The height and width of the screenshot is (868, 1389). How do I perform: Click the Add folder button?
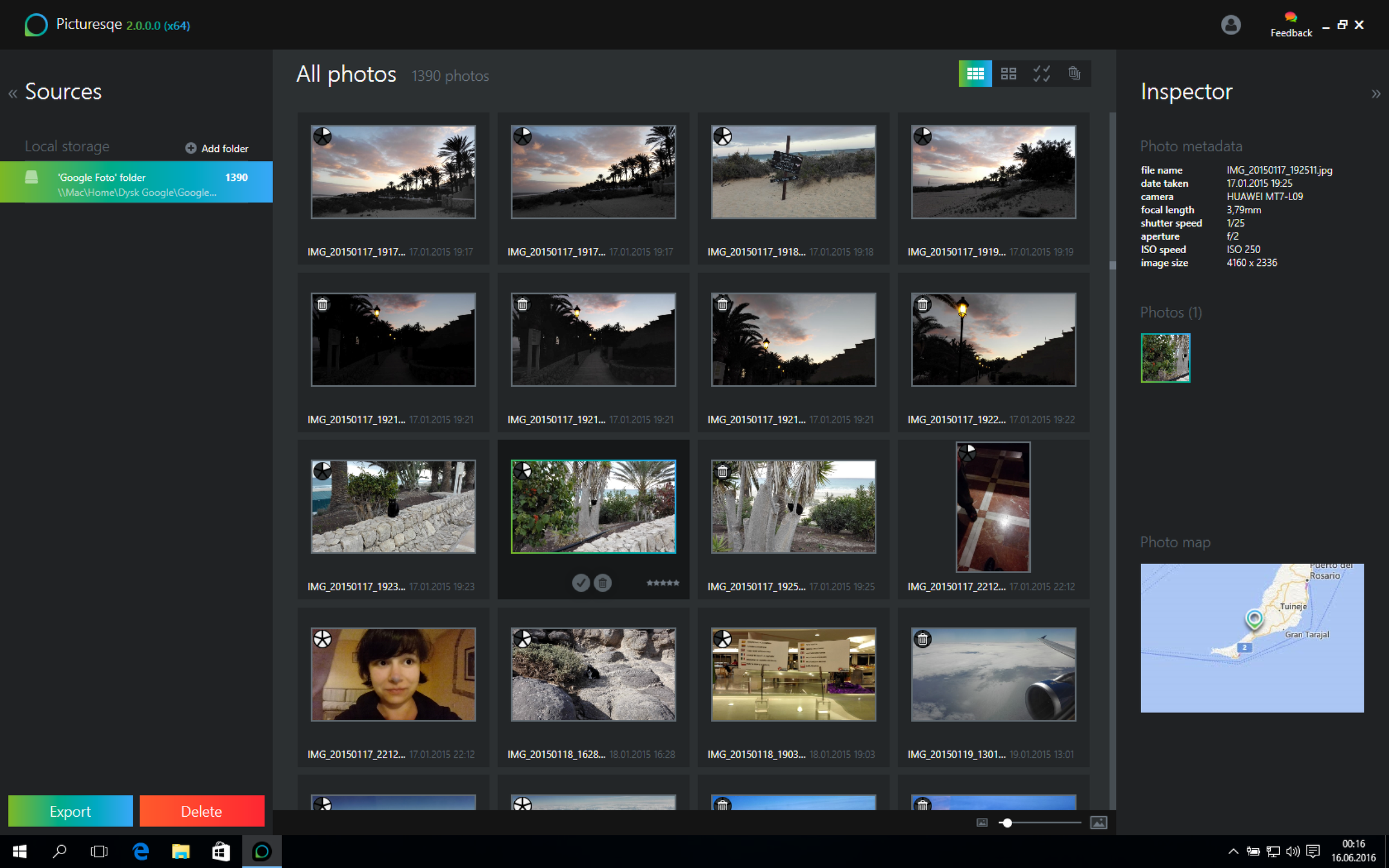point(216,148)
